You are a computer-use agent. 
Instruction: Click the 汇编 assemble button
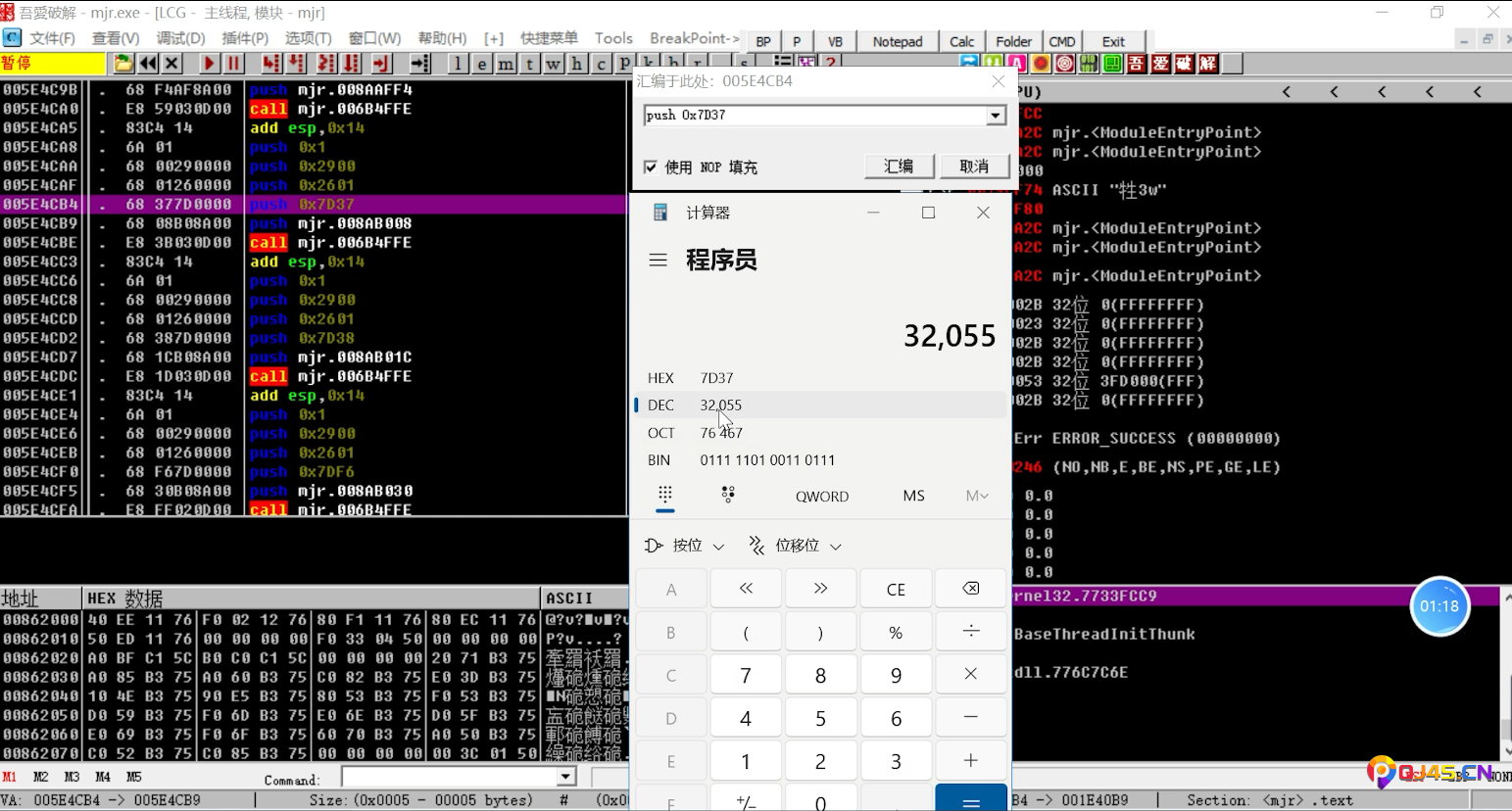[899, 167]
